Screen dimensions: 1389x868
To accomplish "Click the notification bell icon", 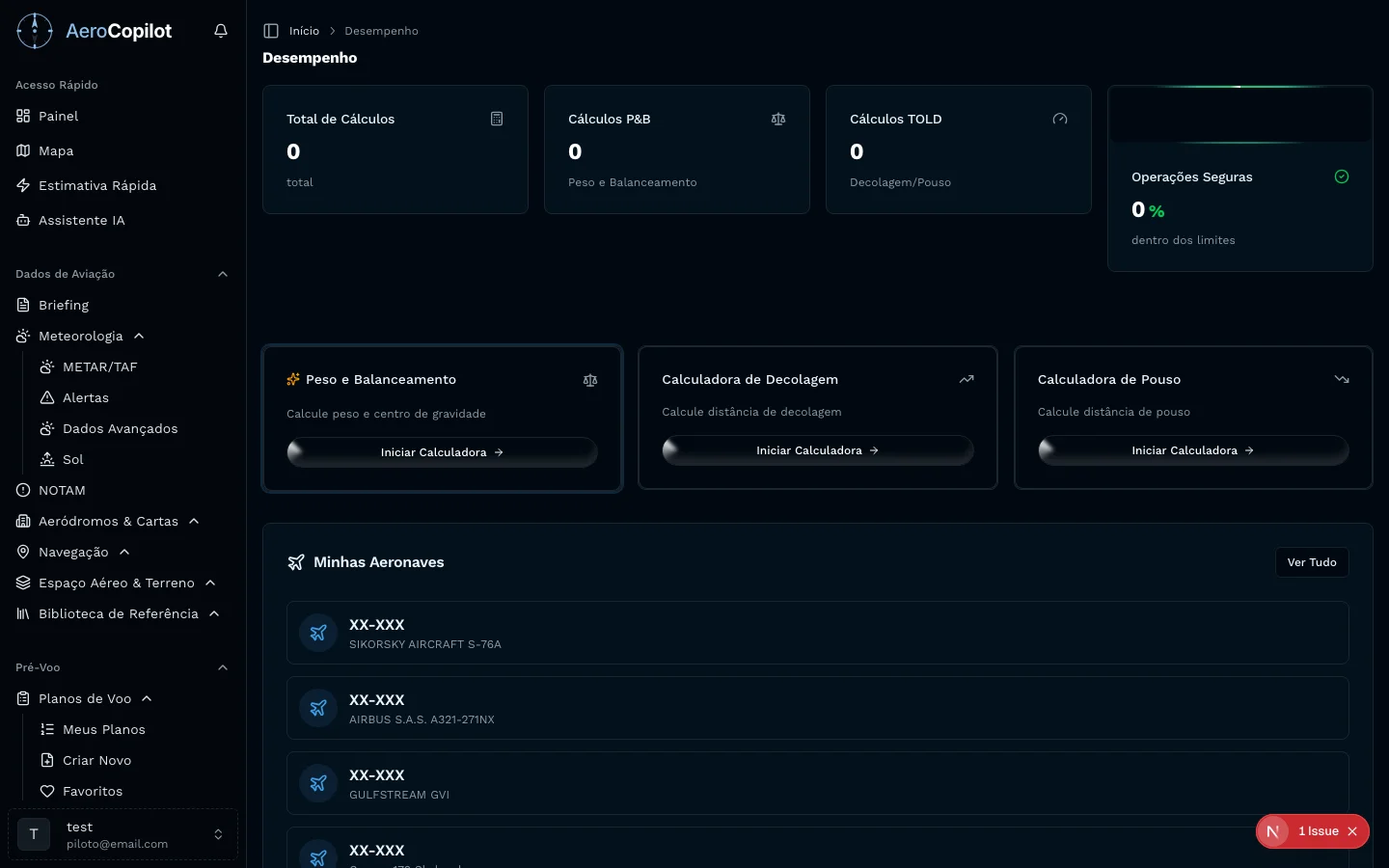I will coord(221,31).
